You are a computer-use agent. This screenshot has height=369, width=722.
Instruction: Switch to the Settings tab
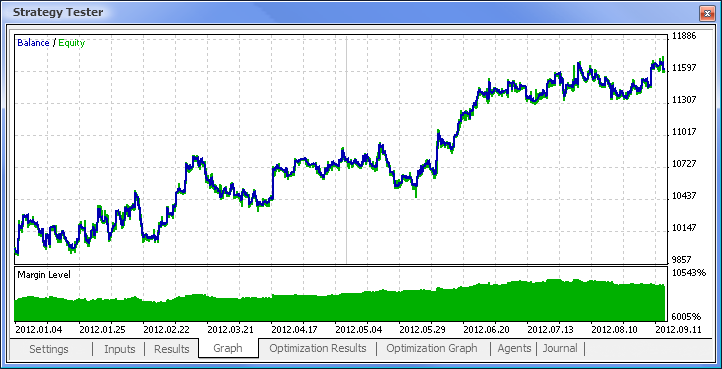pos(49,349)
